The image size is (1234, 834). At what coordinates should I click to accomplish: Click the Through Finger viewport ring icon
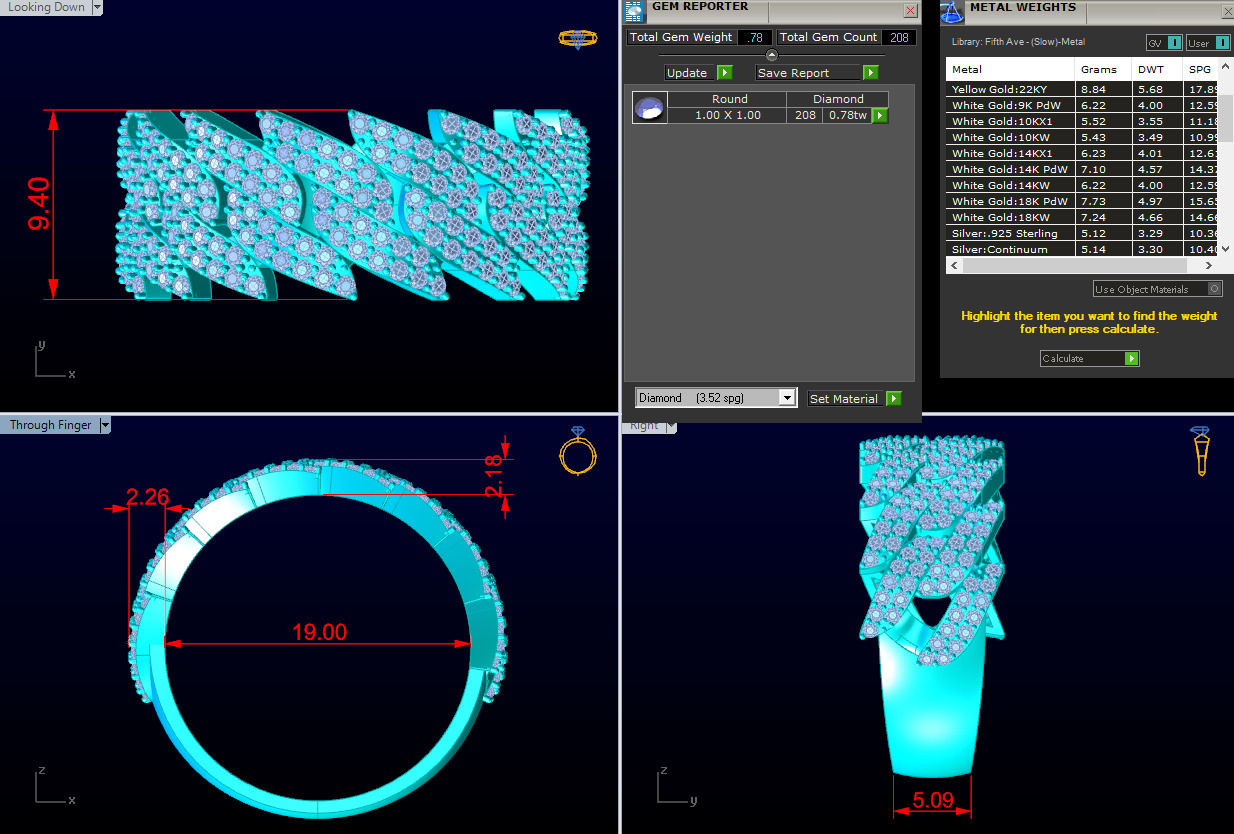tap(577, 451)
